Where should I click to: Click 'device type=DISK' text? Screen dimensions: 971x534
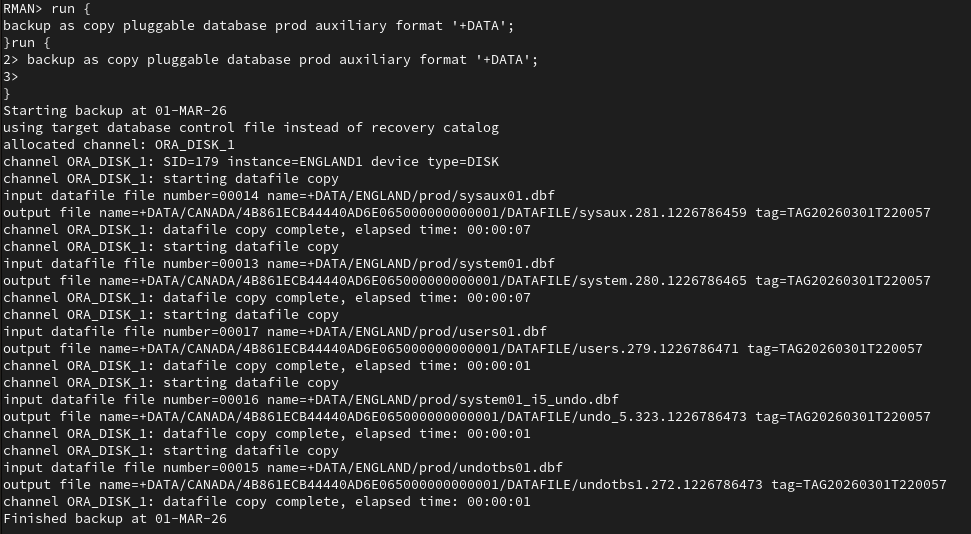435,161
